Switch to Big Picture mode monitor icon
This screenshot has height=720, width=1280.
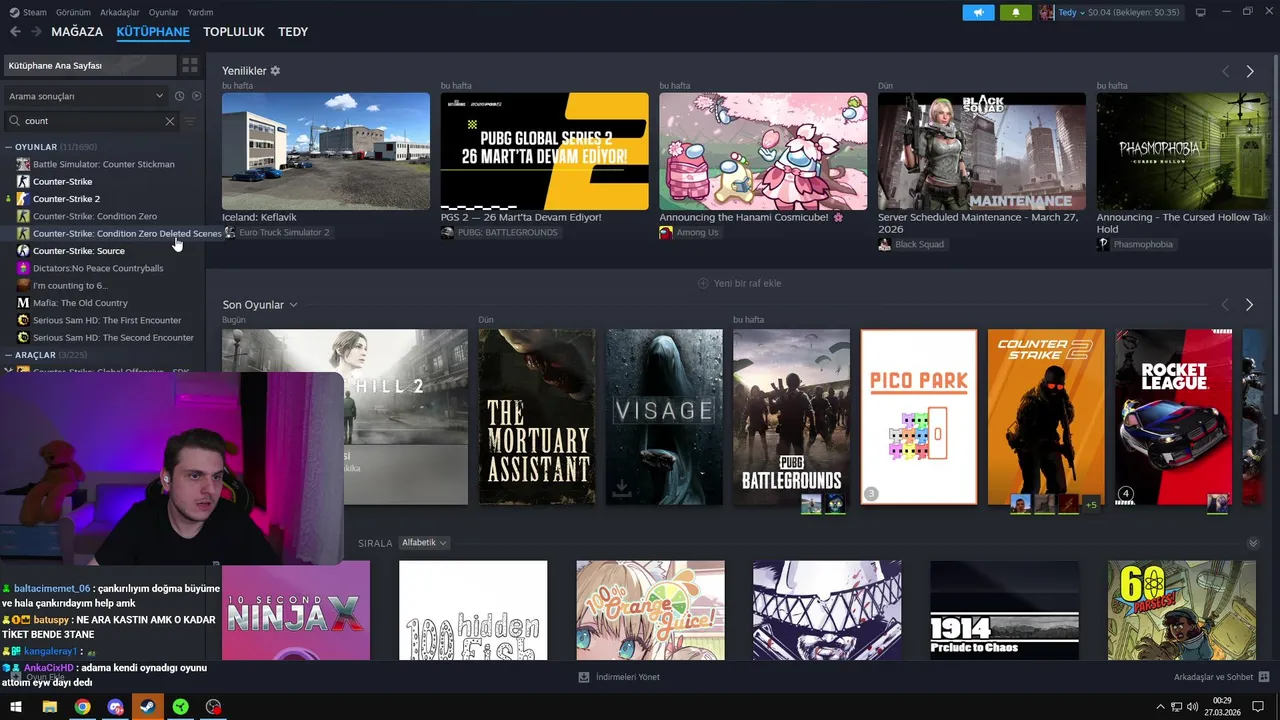pos(1200,12)
